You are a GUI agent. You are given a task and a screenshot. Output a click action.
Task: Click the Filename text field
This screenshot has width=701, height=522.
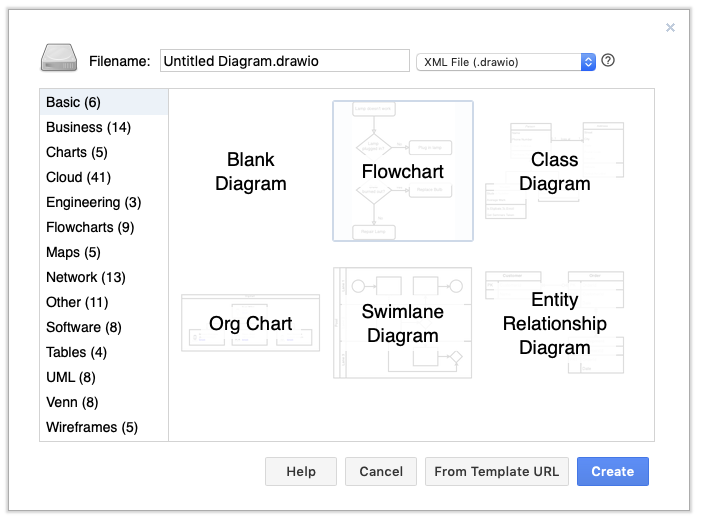click(284, 61)
